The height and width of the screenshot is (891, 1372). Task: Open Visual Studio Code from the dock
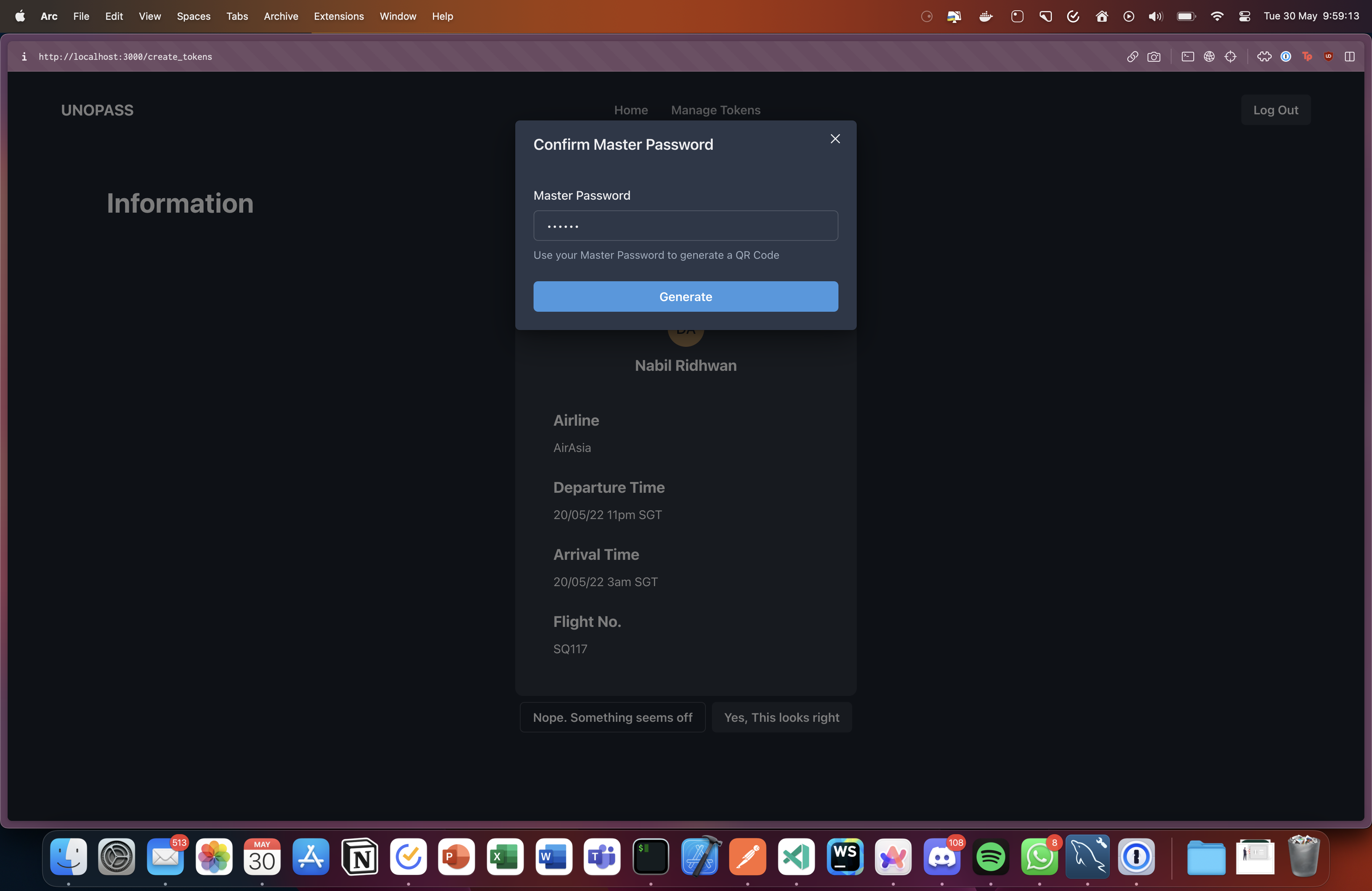[x=796, y=856]
